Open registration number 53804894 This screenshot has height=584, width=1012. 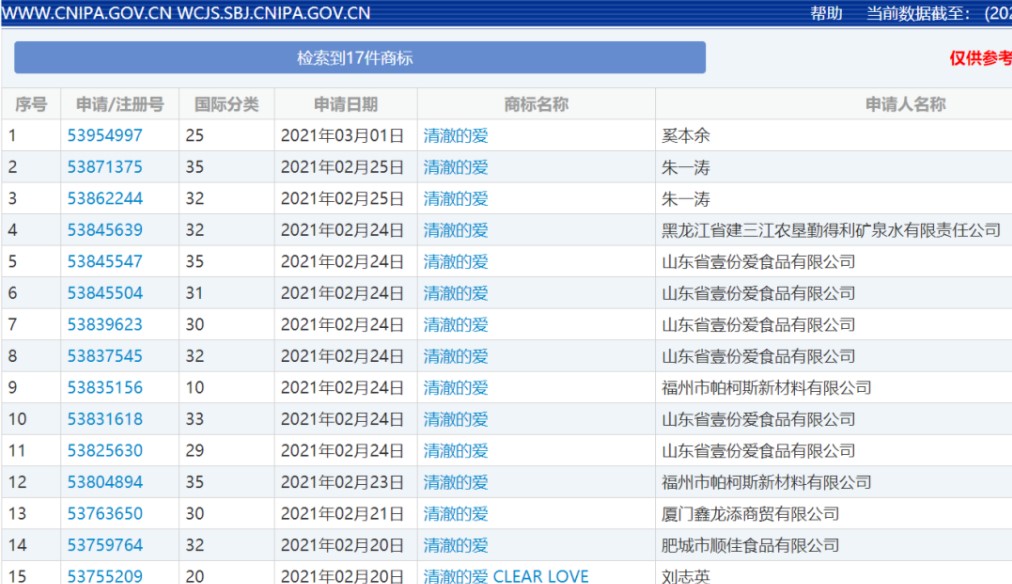(105, 482)
